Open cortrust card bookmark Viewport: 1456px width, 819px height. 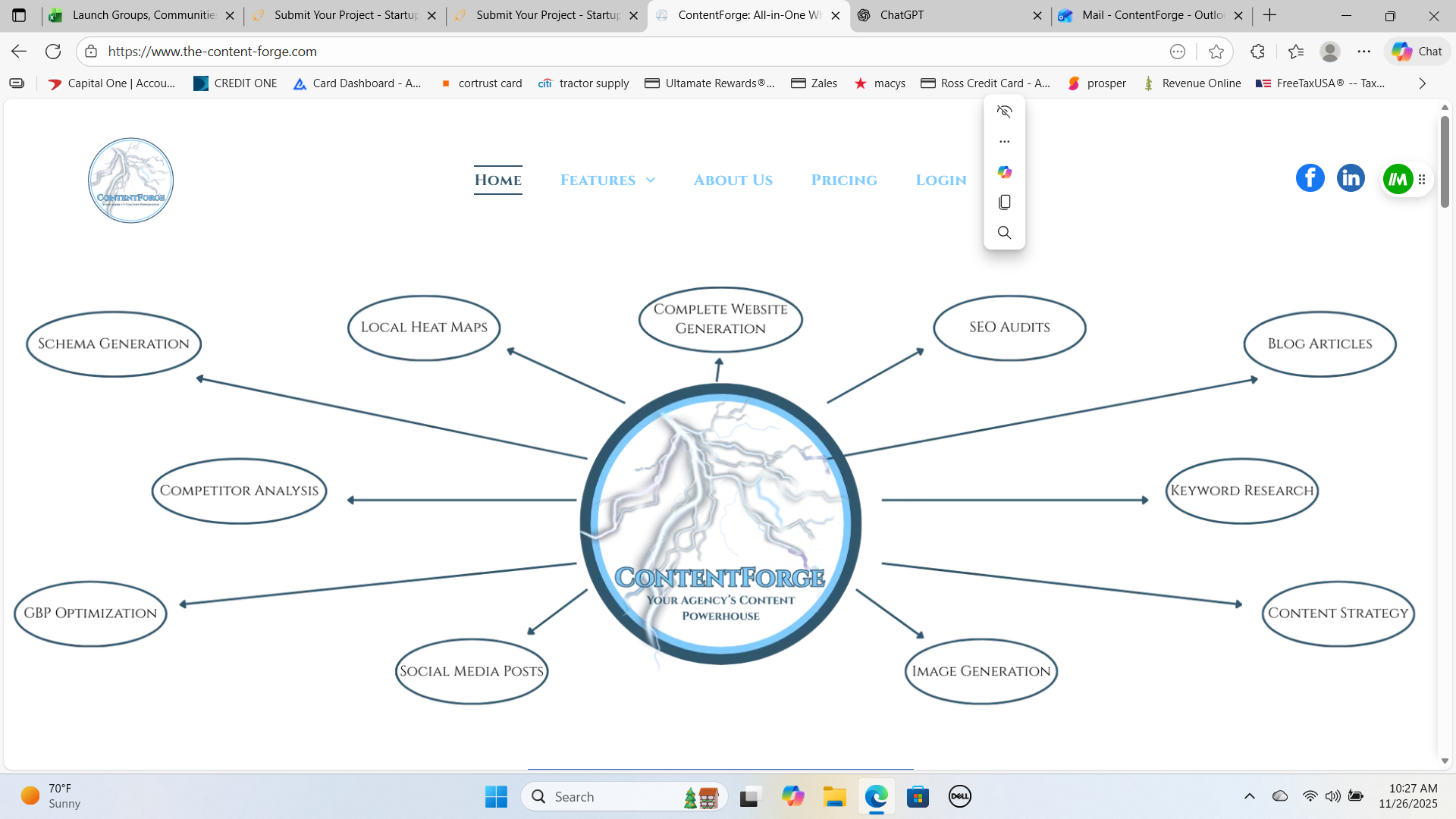click(x=481, y=83)
